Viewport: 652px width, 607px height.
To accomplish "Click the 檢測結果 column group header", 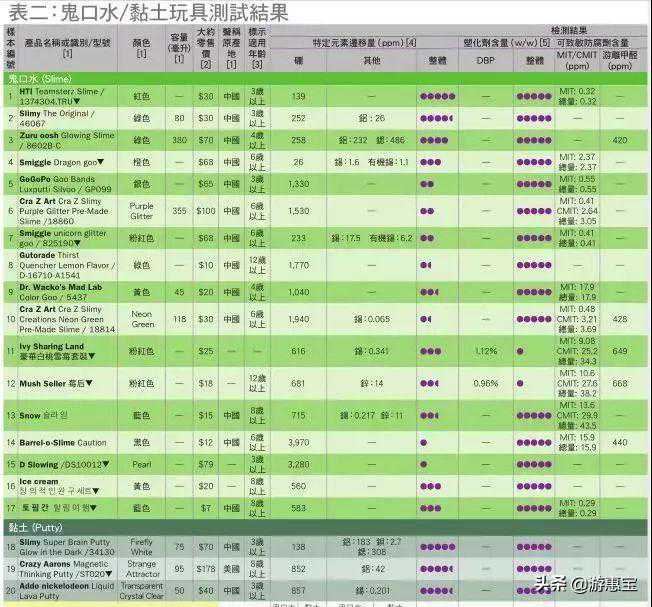I will 568,32.
